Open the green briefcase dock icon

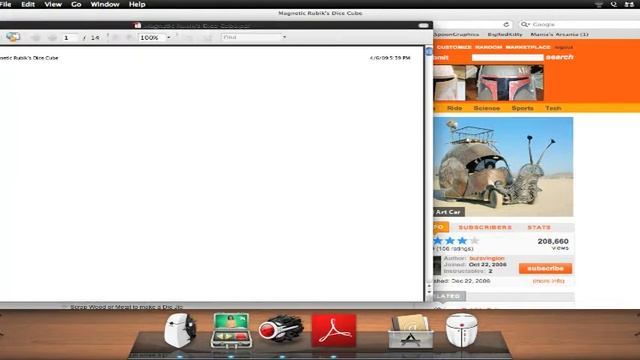(231, 331)
